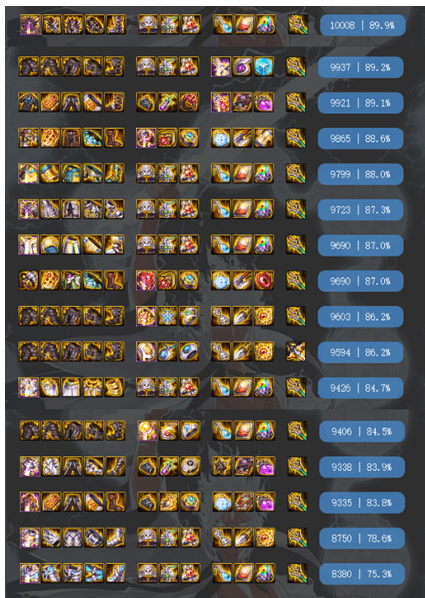Select the rainbow stone in the 8380 row

pos(265,573)
